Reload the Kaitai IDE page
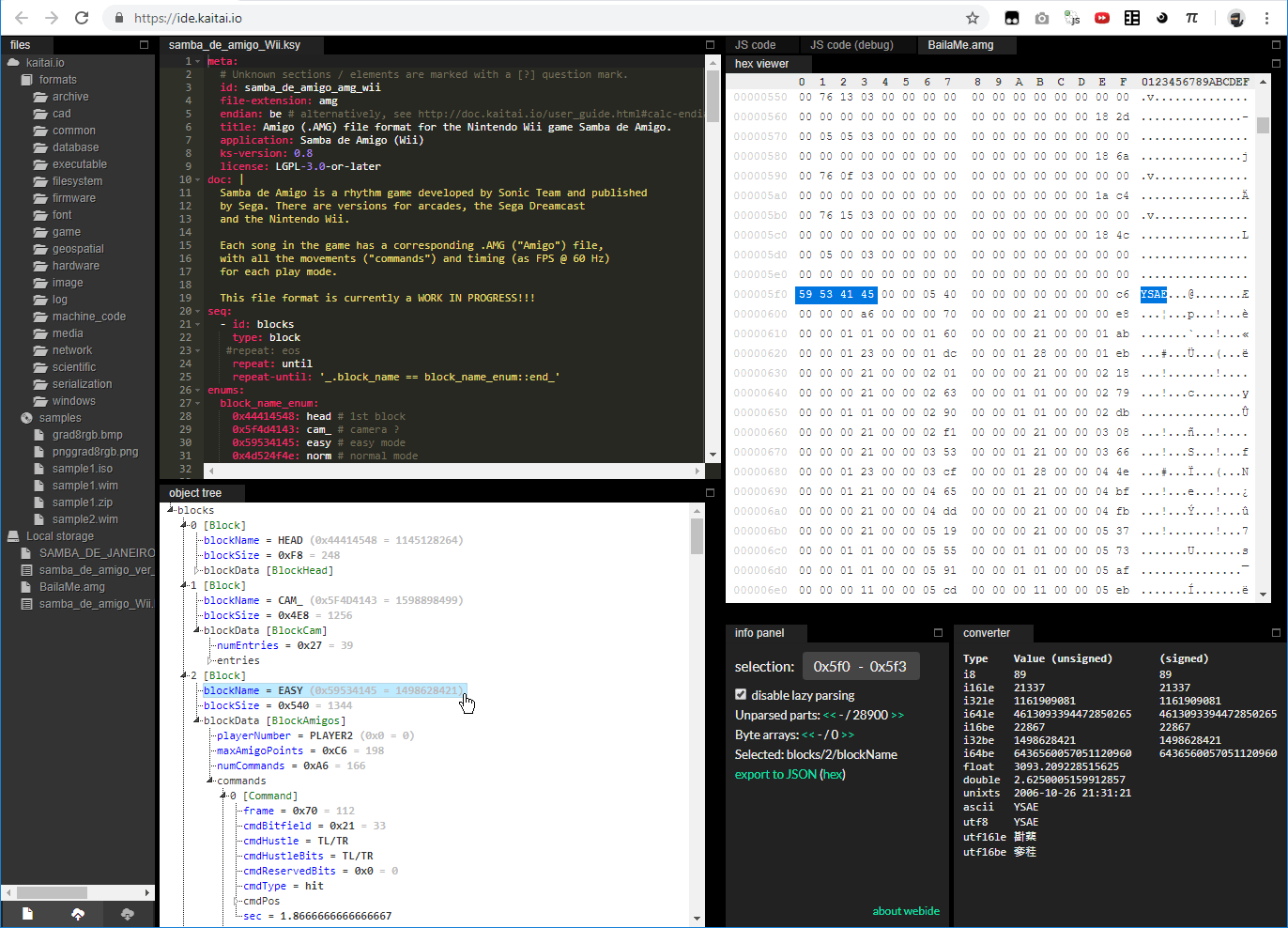Screen dimensions: 1288x928 coord(82,18)
